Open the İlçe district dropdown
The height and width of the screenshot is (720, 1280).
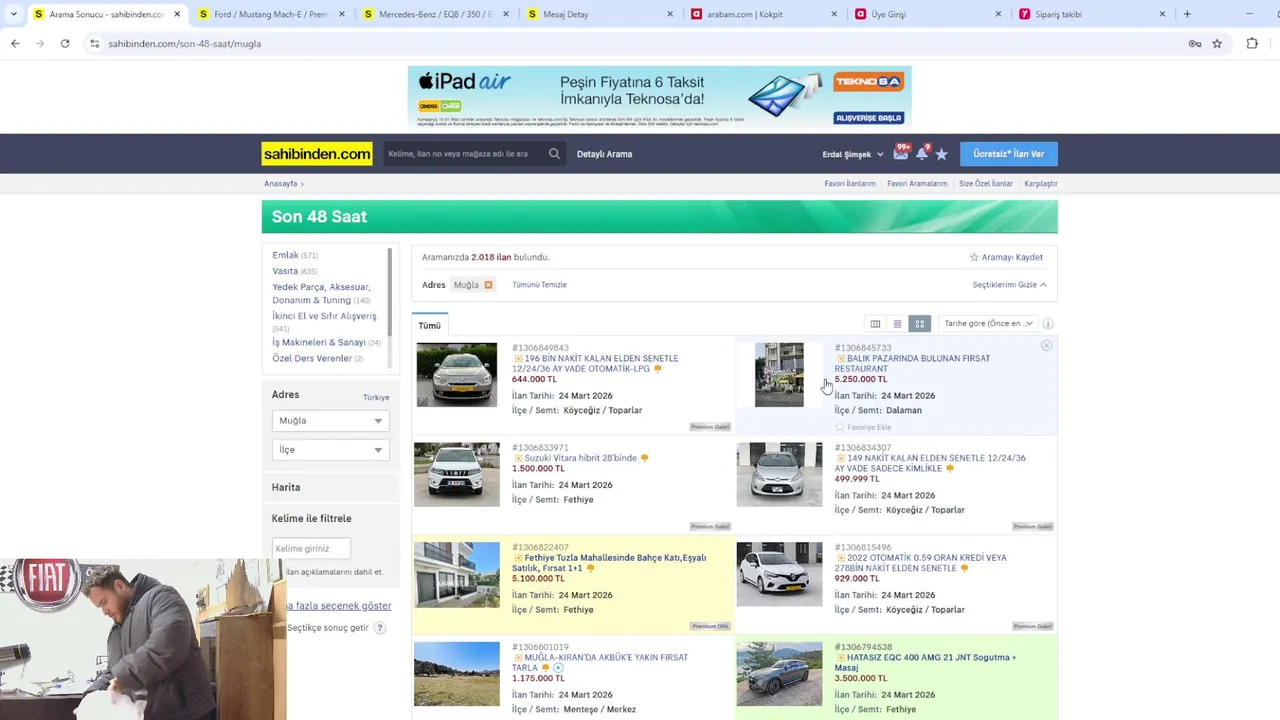(x=330, y=450)
